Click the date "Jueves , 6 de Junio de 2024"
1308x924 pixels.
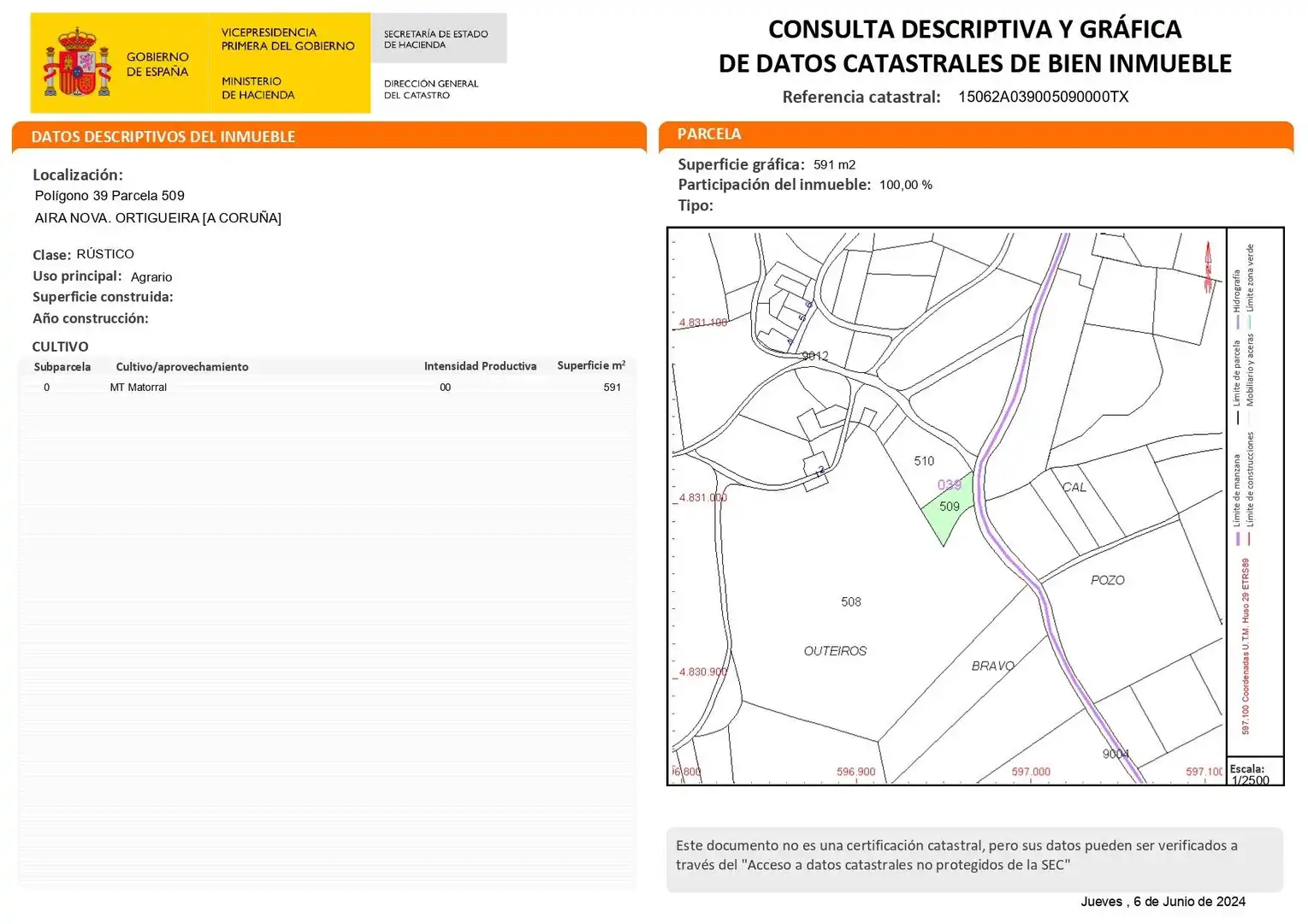coord(1163,902)
